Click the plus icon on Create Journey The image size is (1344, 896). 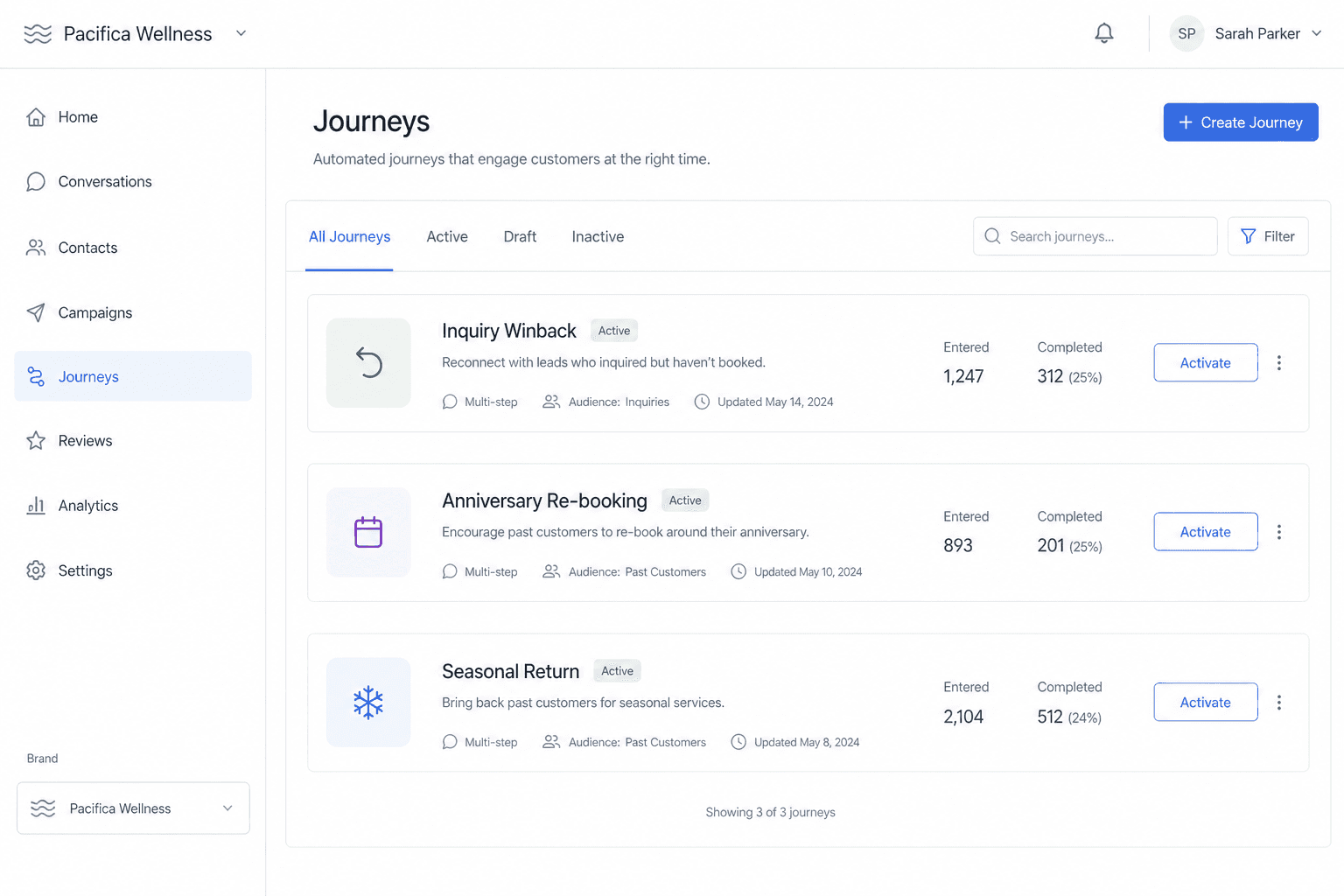pos(1186,122)
